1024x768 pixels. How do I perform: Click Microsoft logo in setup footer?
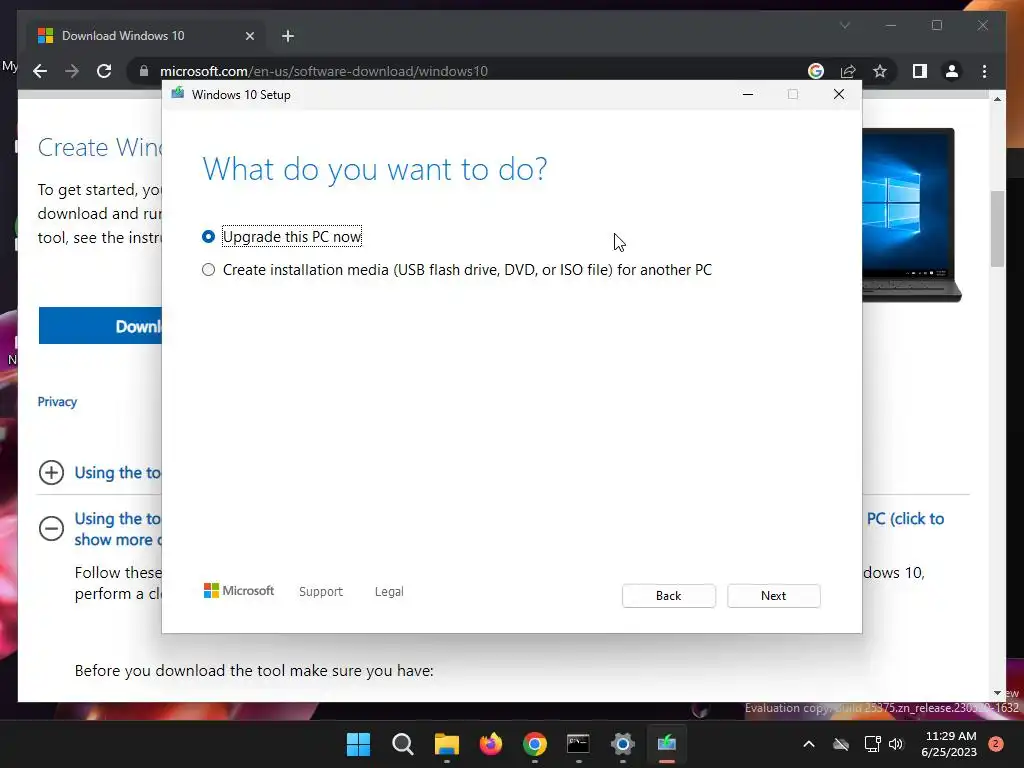pos(239,591)
